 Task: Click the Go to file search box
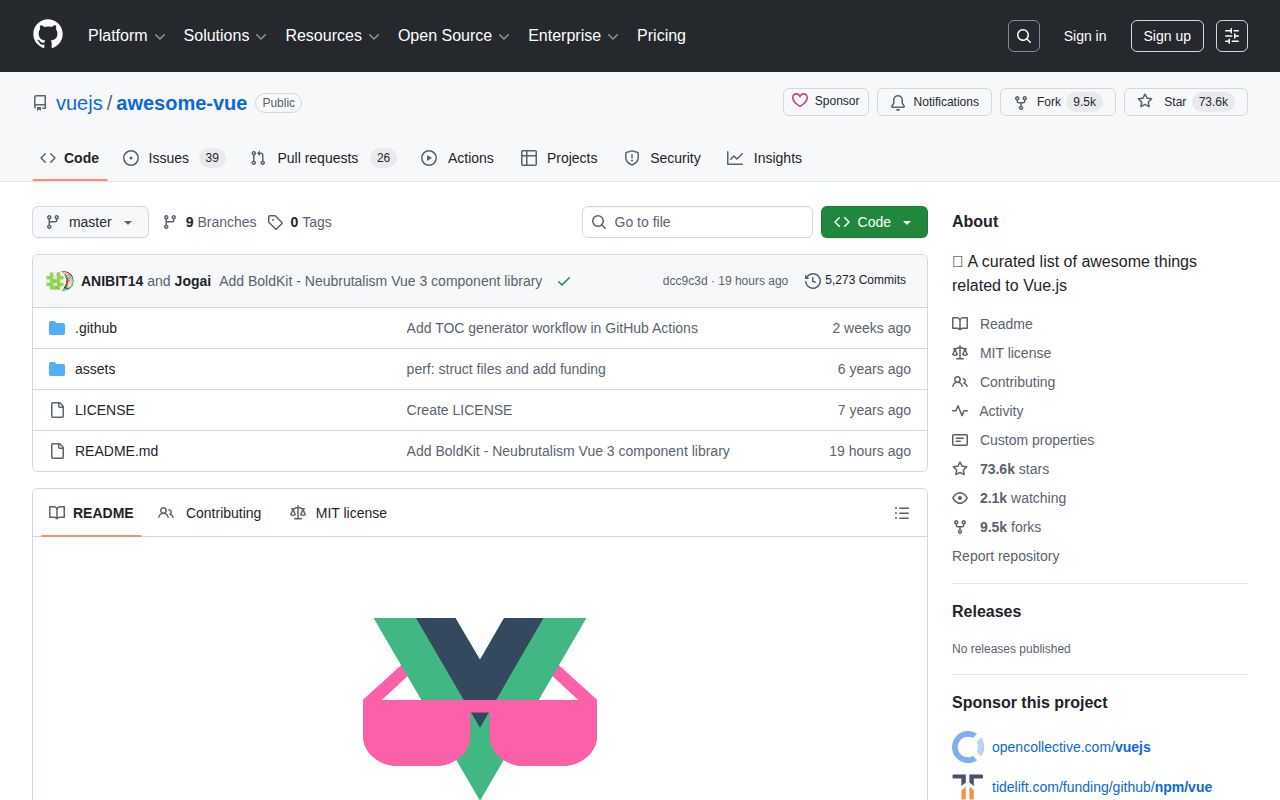[697, 222]
